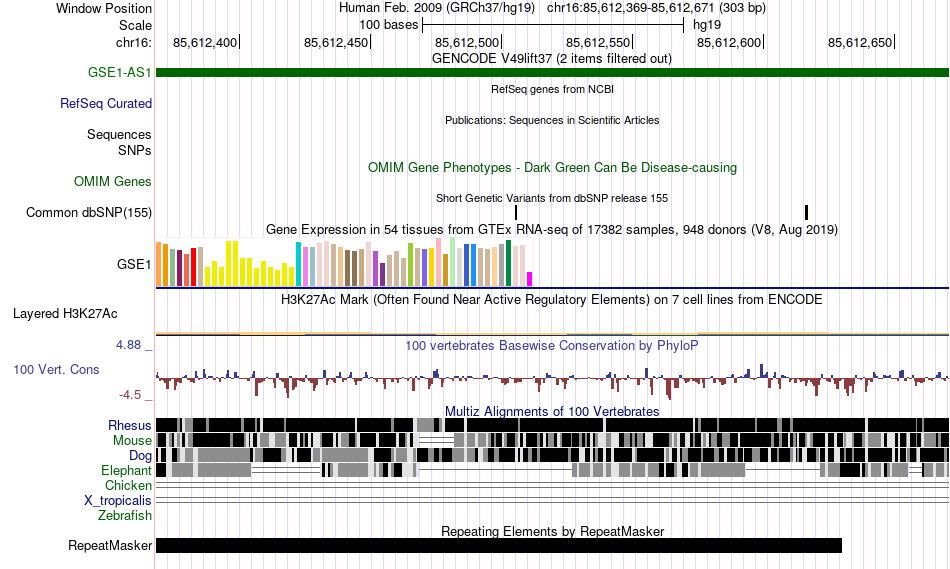
Task: Click the SNPs track label
Action: coord(135,150)
